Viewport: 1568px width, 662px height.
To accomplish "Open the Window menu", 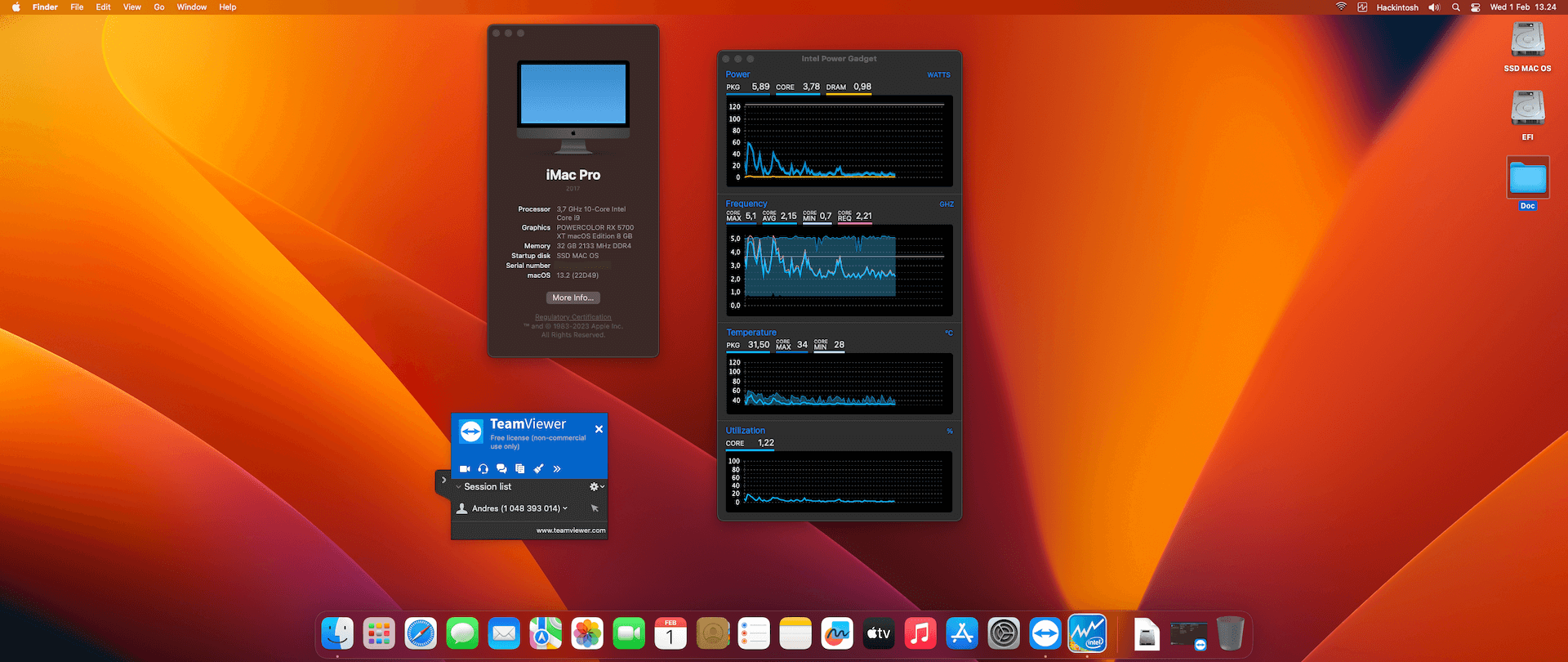I will [192, 7].
